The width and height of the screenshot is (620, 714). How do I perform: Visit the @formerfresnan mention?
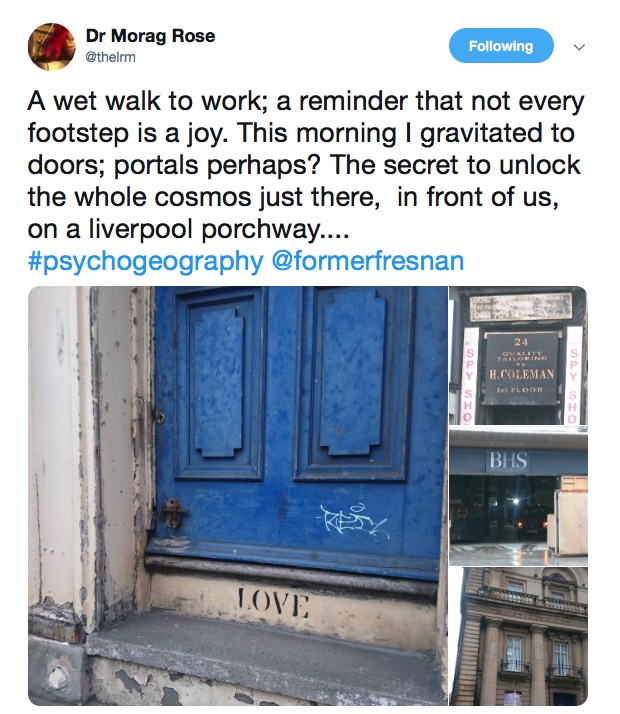click(x=368, y=261)
